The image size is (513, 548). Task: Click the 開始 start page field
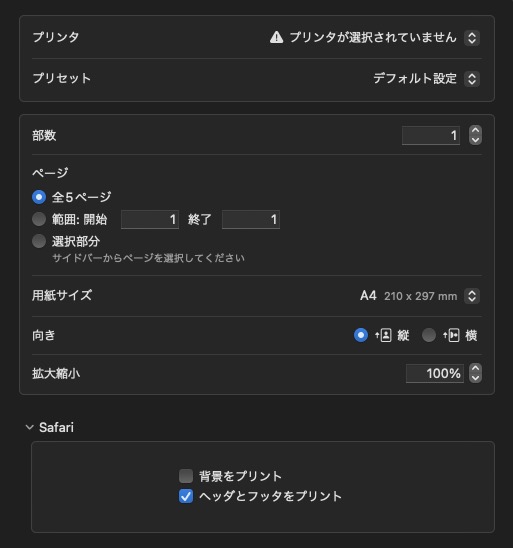click(x=150, y=219)
